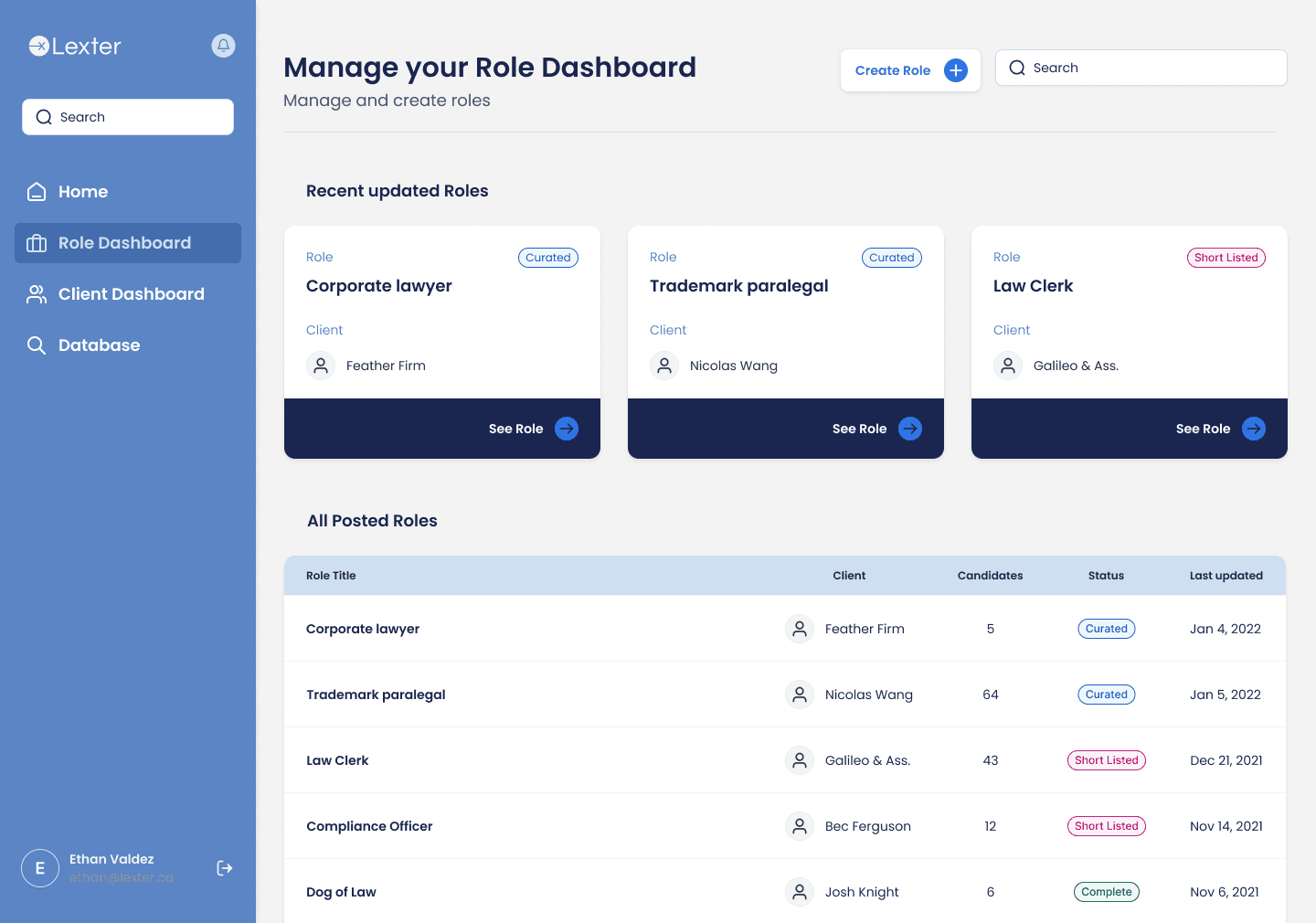Open the Dog of Law row title

pos(341,892)
